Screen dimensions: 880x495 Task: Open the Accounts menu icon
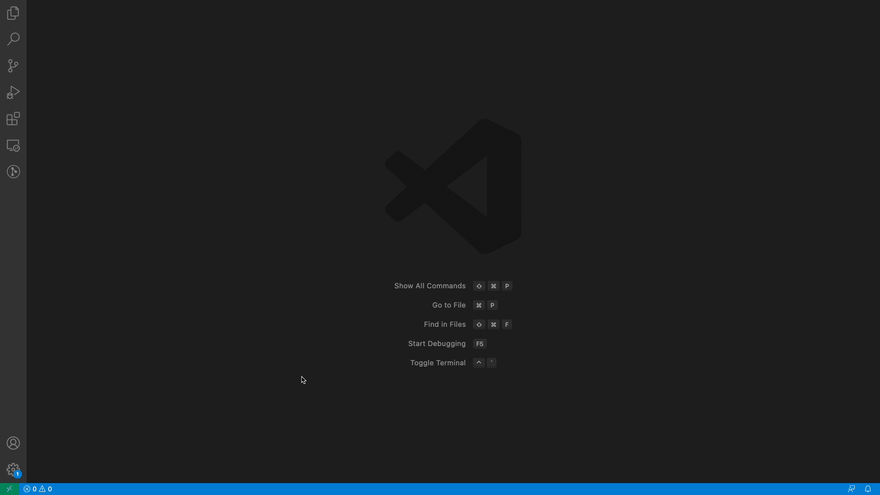(13, 443)
